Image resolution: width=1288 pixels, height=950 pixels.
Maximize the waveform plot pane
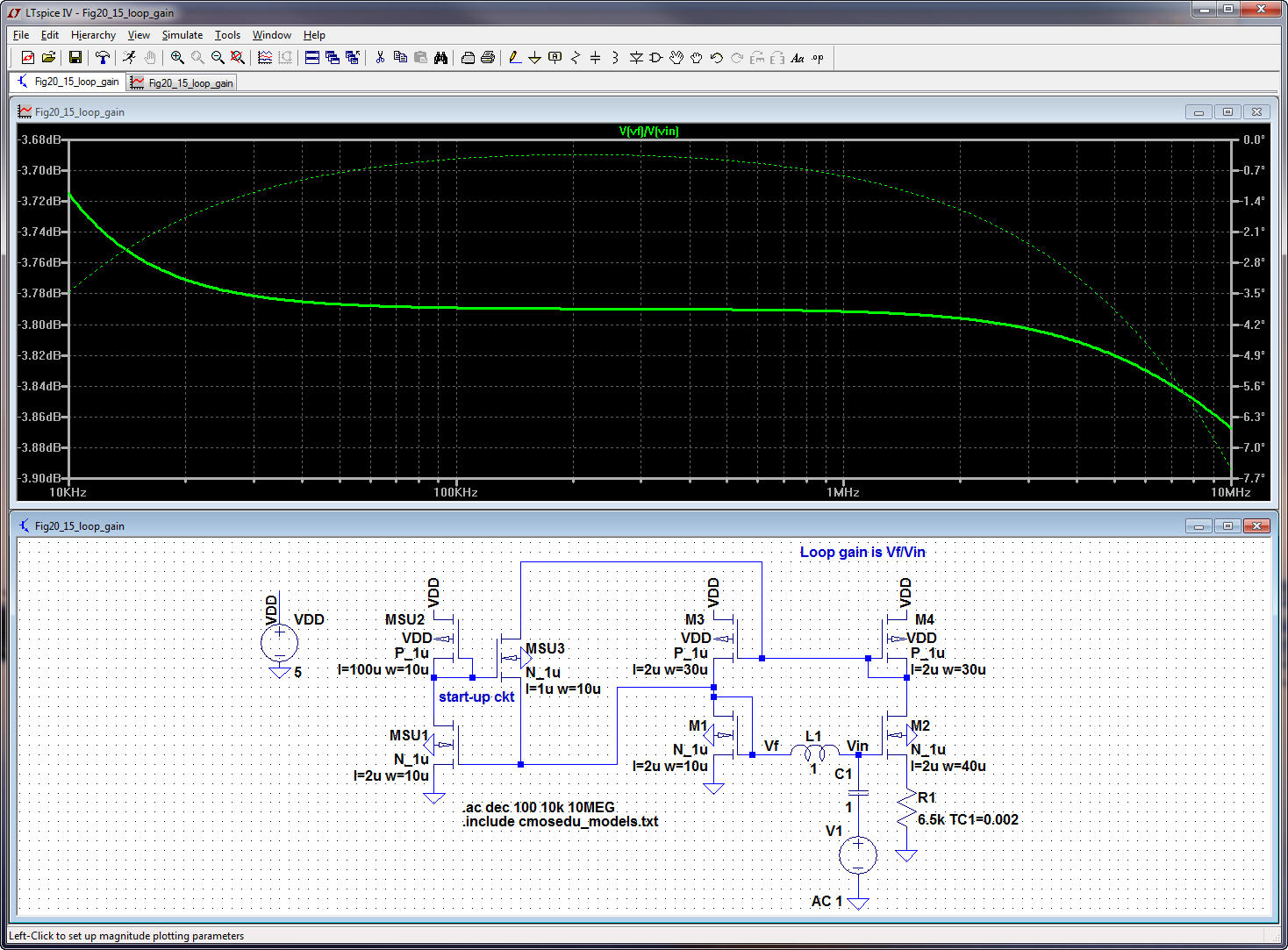point(1227,111)
